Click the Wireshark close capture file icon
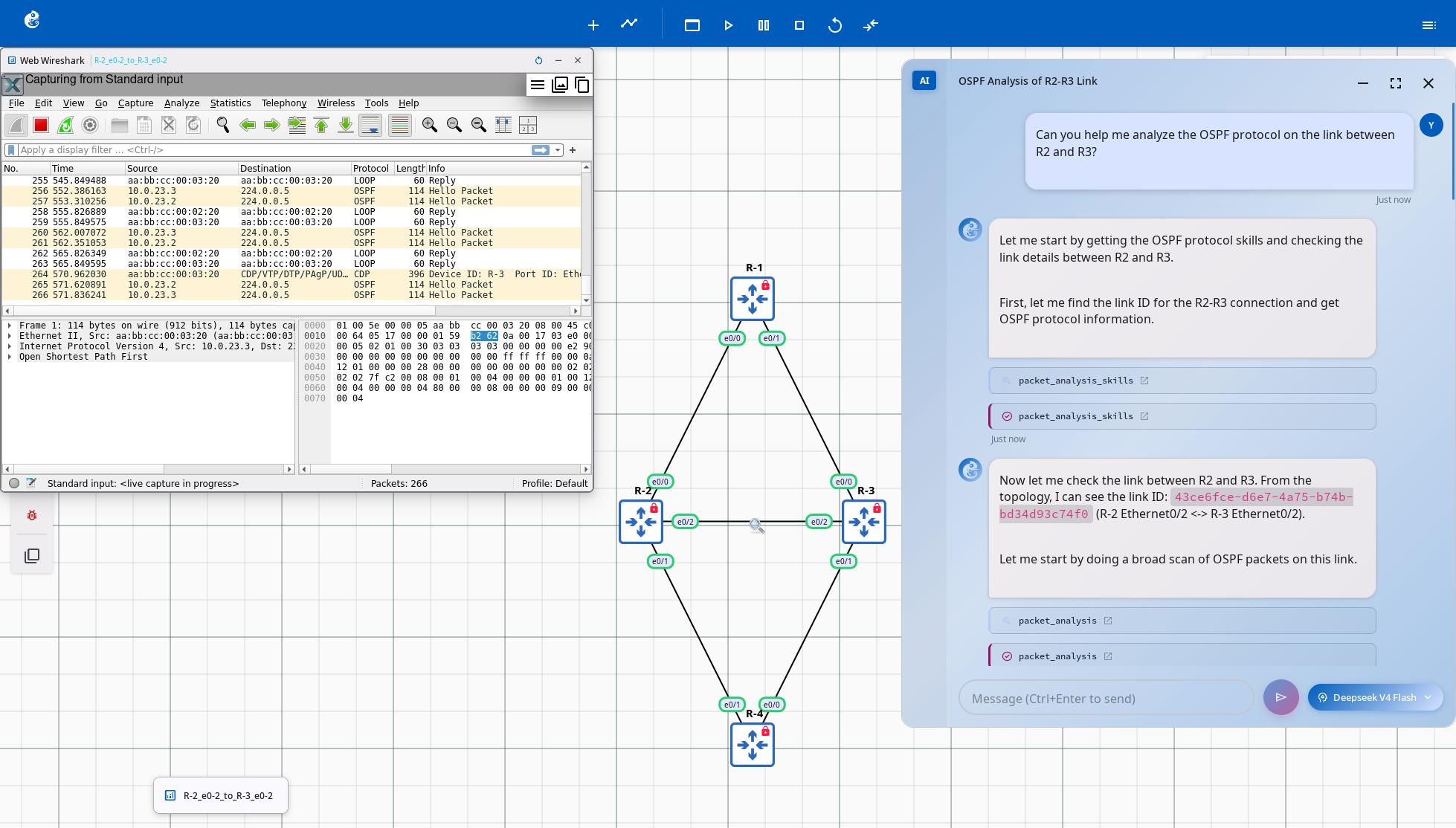The width and height of the screenshot is (1456, 828). point(169,125)
